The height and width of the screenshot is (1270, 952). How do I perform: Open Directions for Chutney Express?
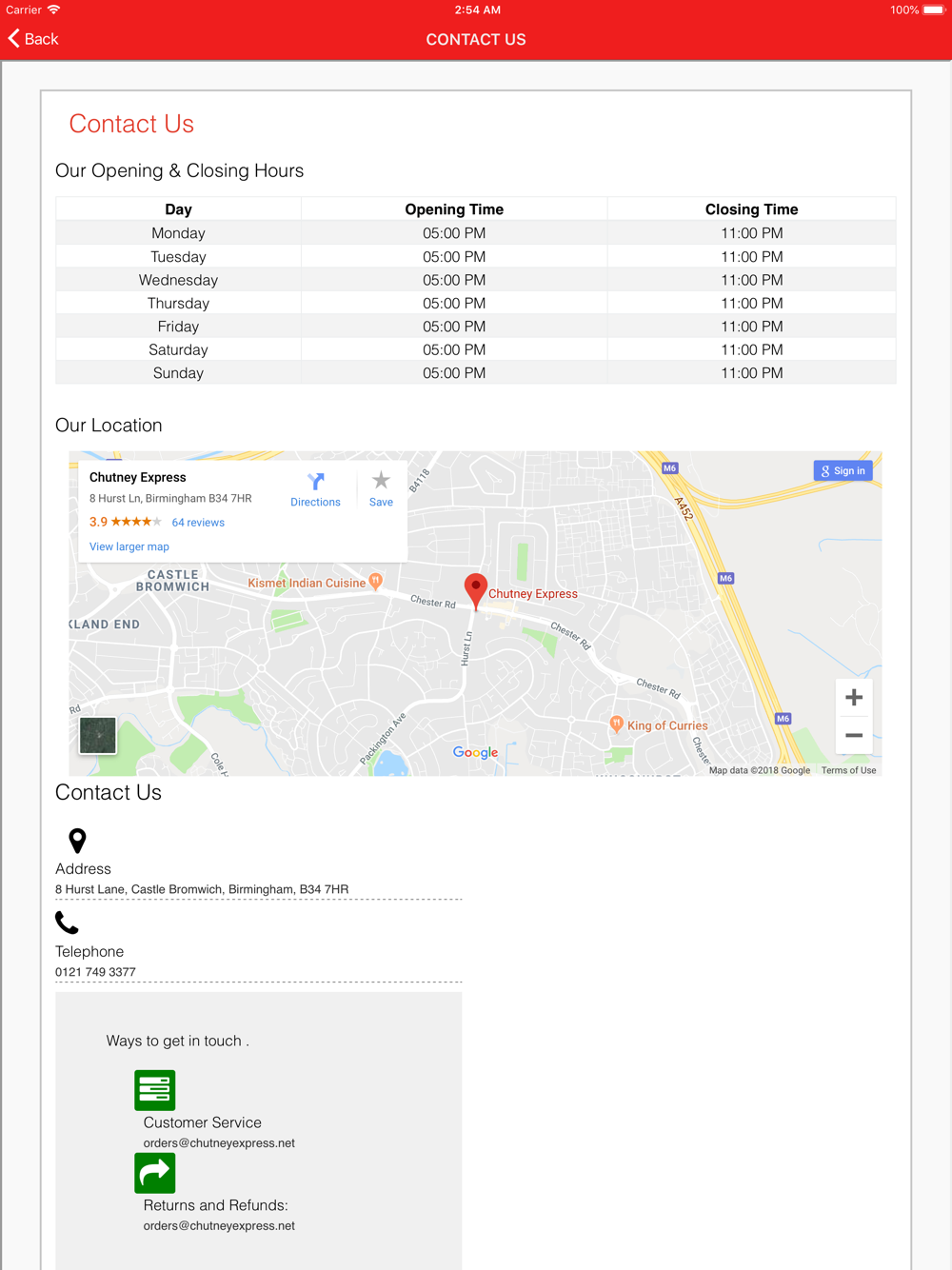[x=315, y=489]
